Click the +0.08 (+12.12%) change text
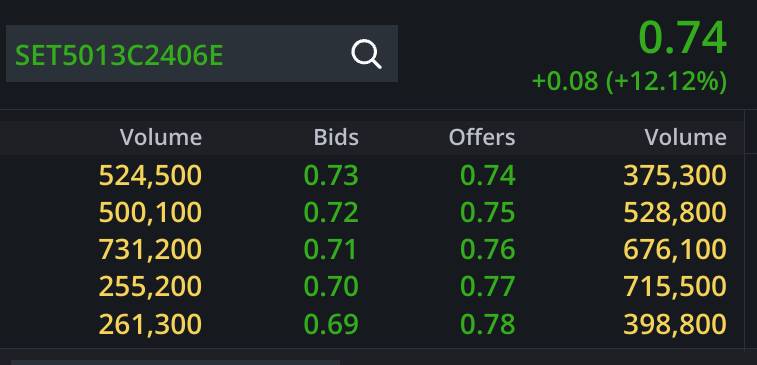Viewport: 757px width, 365px height. coord(629,81)
